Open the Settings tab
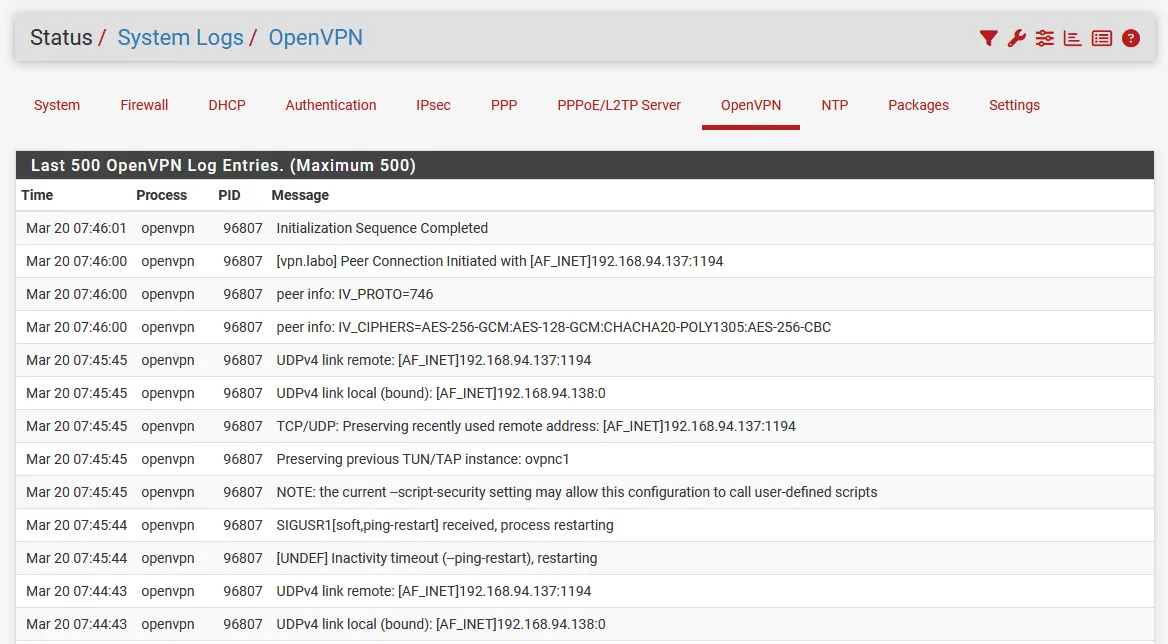This screenshot has height=644, width=1168. (1014, 105)
